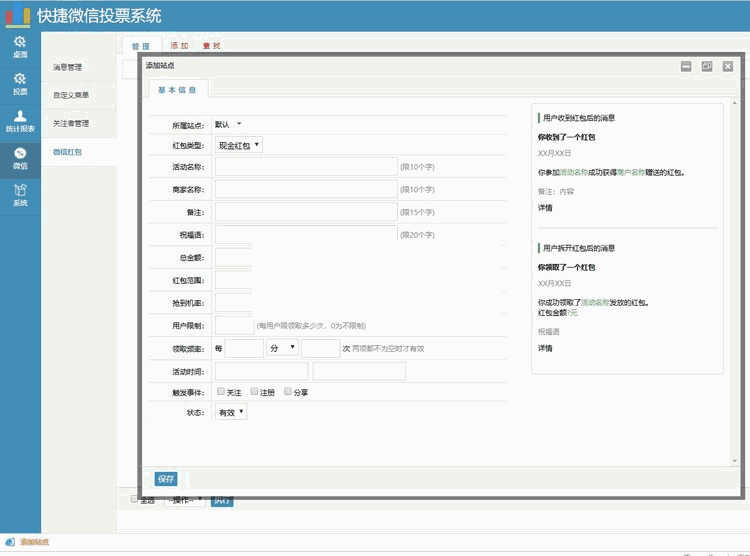Tick the 分享 trigger event checkbox

[288, 392]
